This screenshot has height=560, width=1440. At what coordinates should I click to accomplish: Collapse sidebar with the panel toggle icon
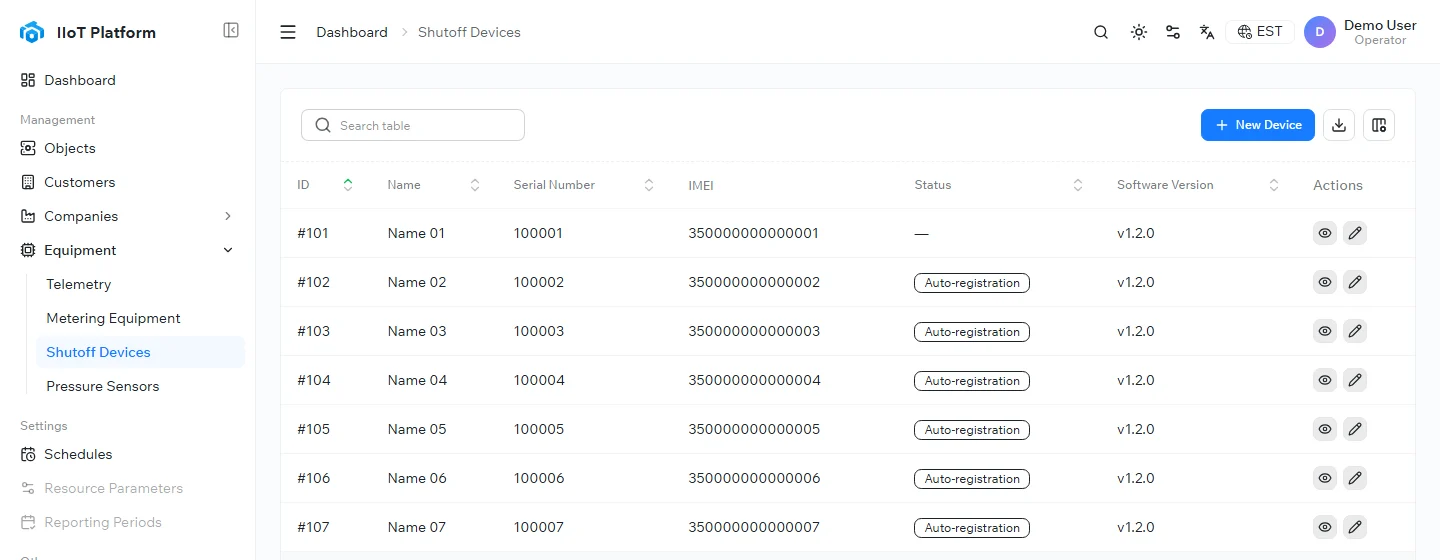[x=231, y=30]
